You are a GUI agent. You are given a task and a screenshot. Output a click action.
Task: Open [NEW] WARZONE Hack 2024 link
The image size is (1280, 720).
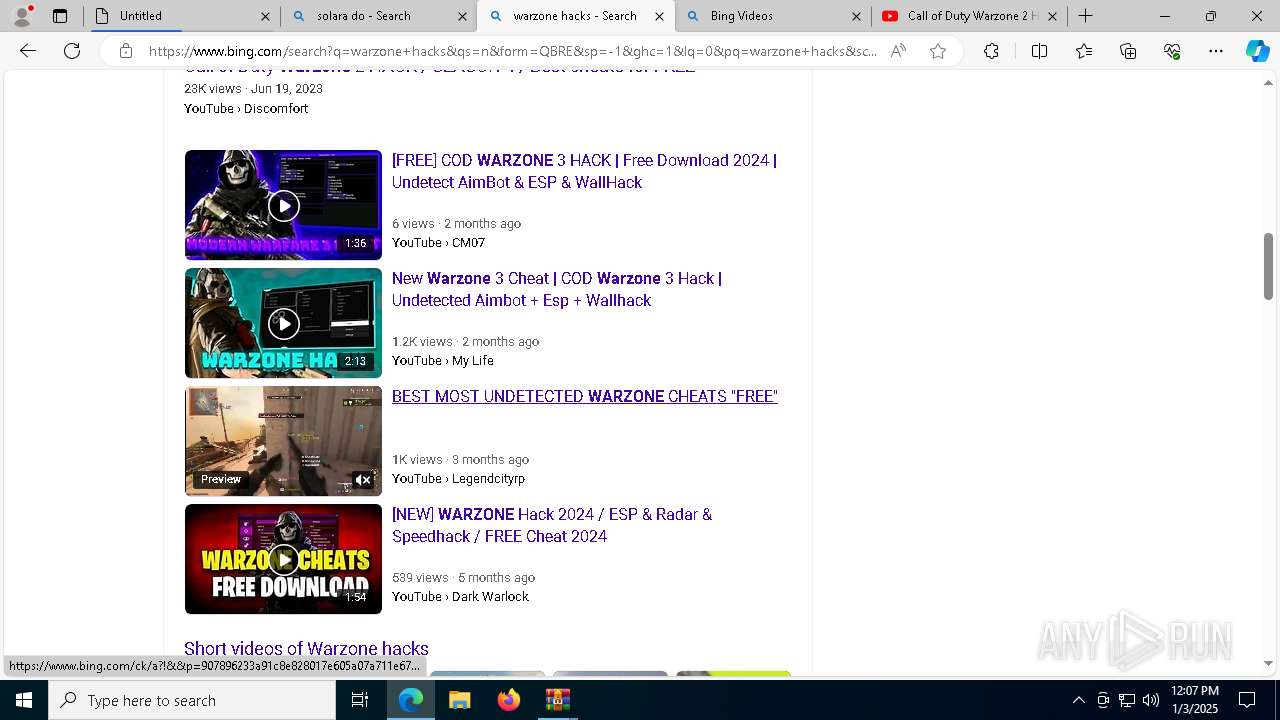[552, 525]
